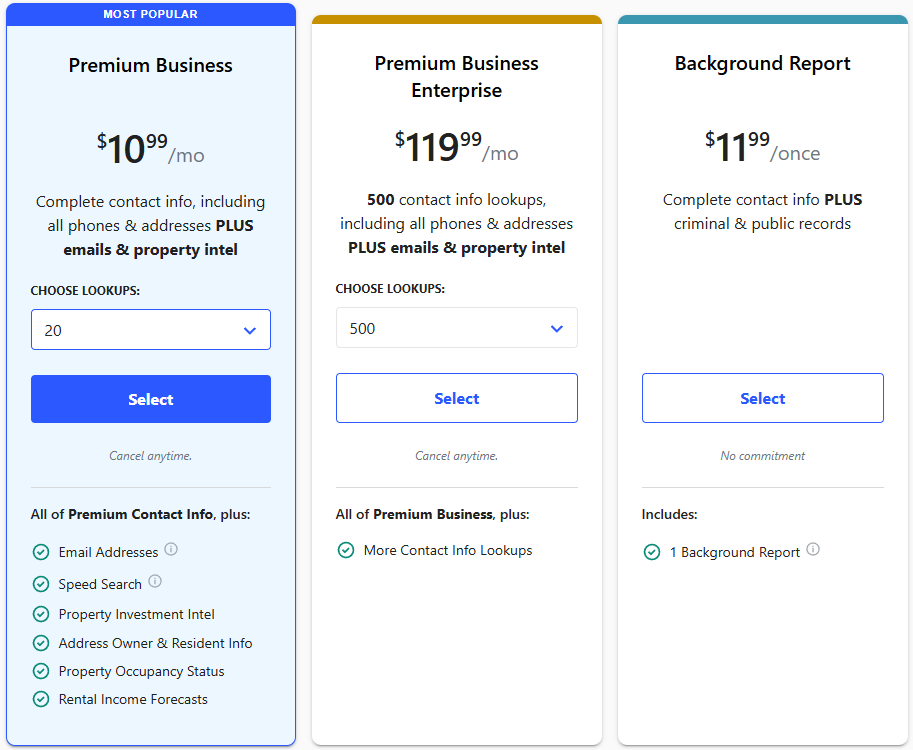Click checkmark icon beside 1 Background Report

(x=652, y=552)
